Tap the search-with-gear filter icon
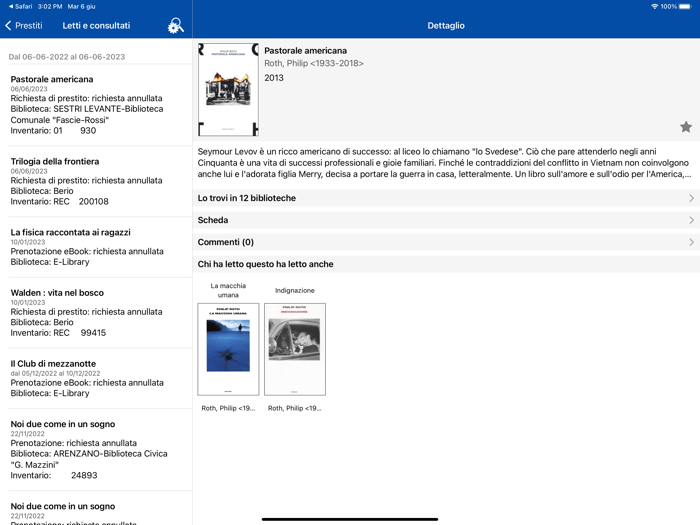The image size is (700, 525). click(175, 25)
